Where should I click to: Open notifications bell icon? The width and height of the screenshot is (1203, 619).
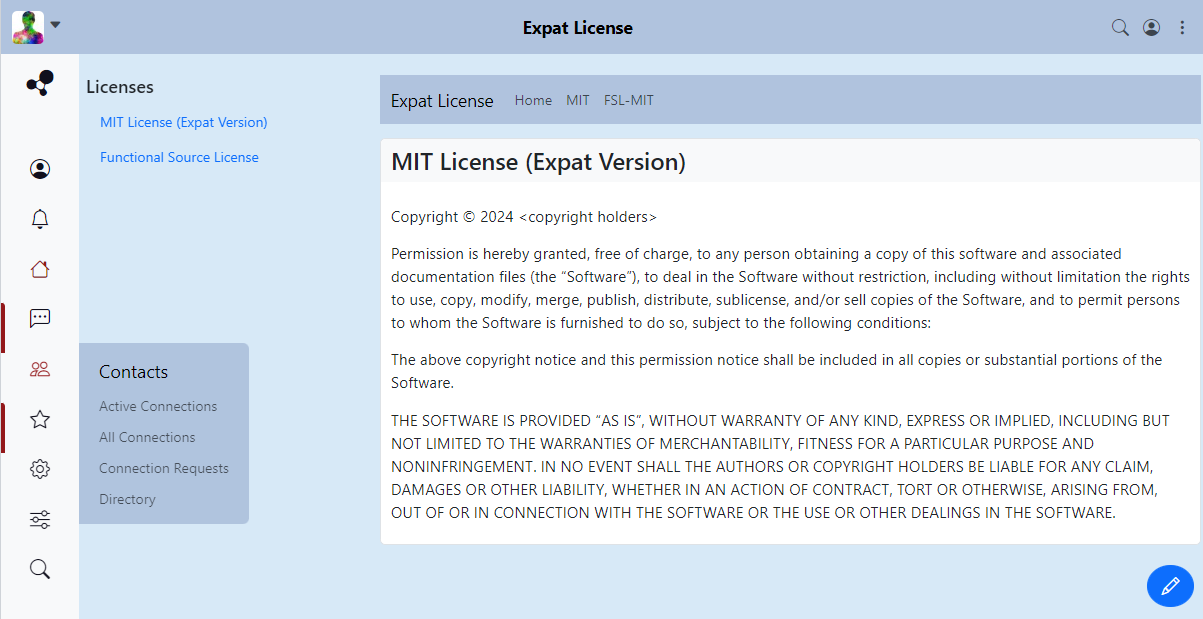[x=40, y=219]
